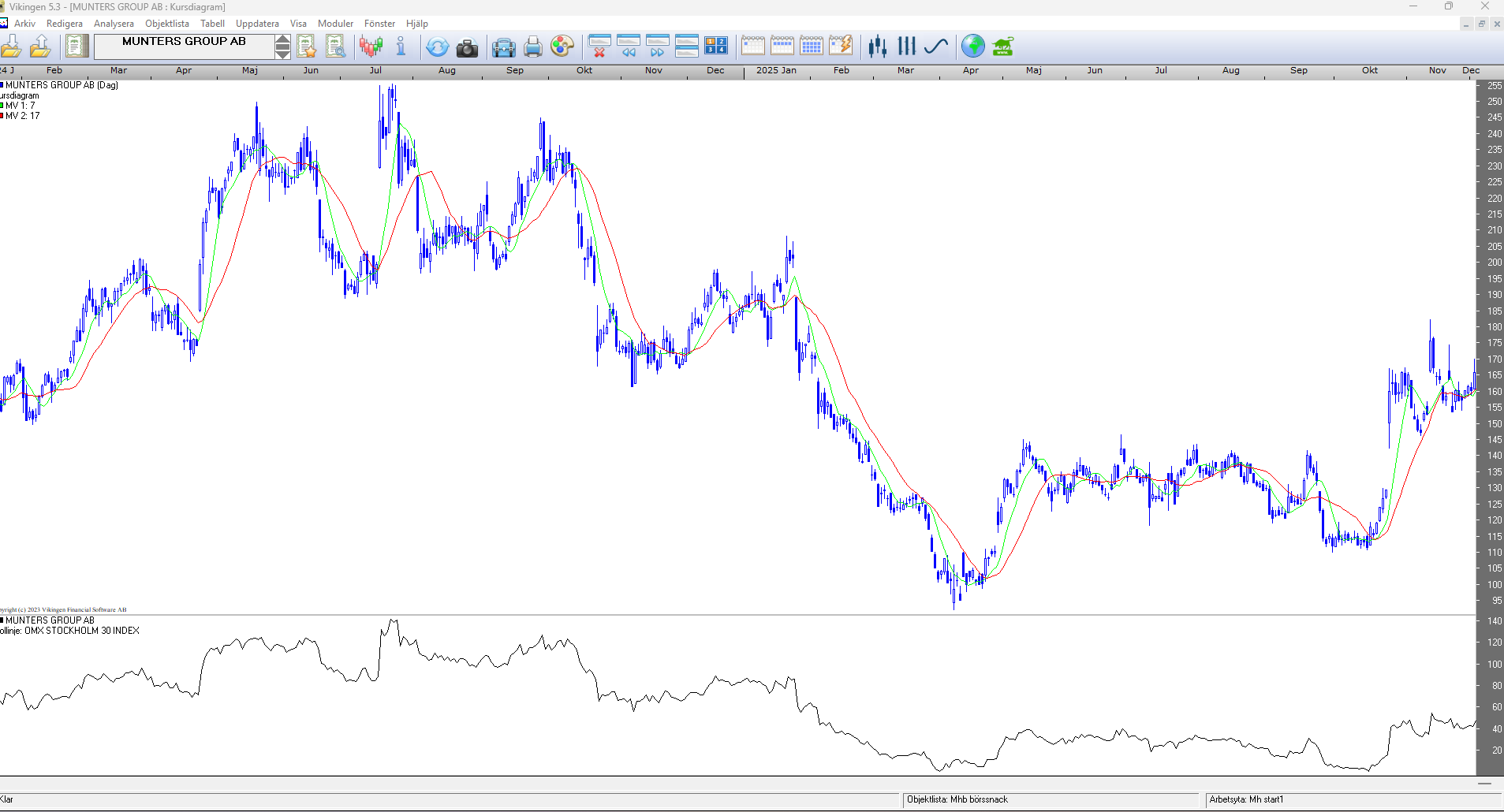Screen dimensions: 1504x812
Task: Click the camera snapshot icon
Action: click(x=467, y=47)
